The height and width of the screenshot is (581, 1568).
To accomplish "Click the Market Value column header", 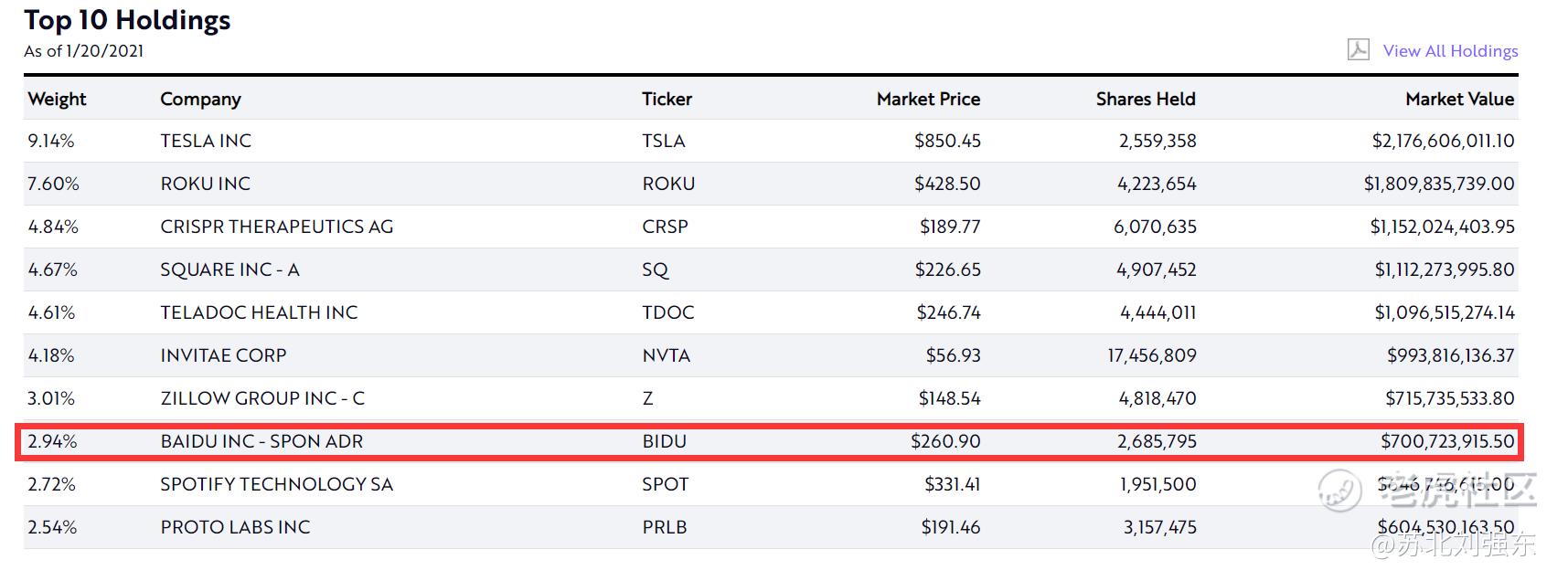I will [1459, 99].
